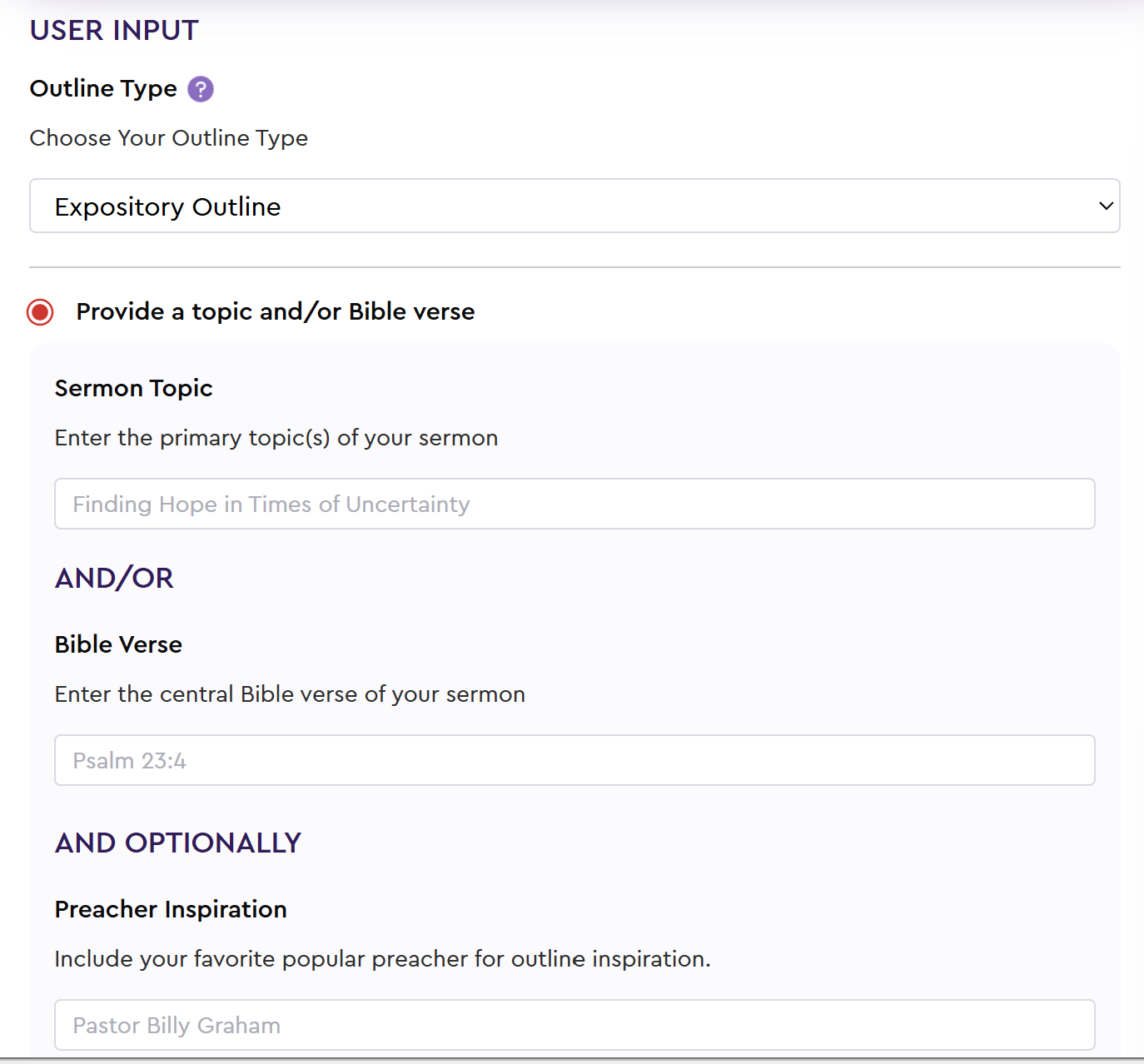The image size is (1144, 1064).
Task: Click the Bible Verse field label
Action: point(118,644)
